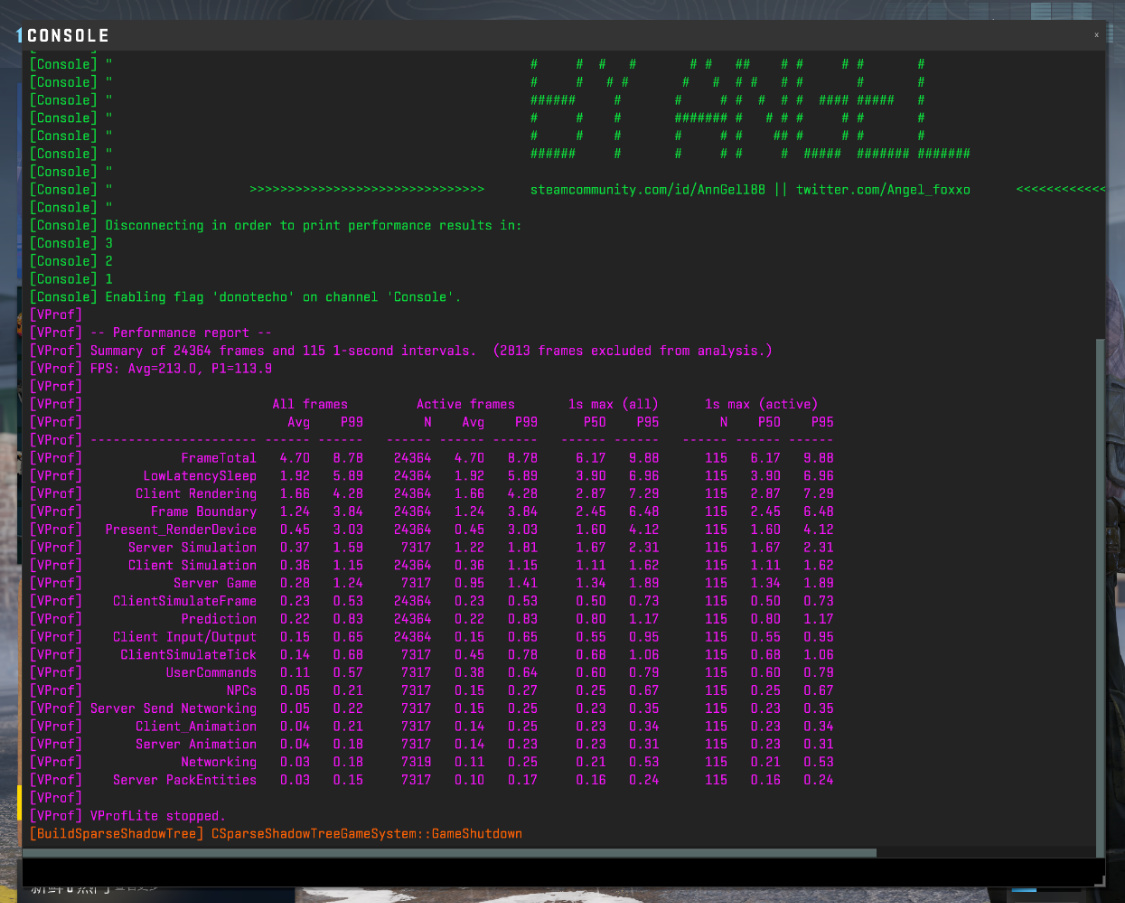Click the console countdown line showing 1
The height and width of the screenshot is (903, 1125).
click(x=71, y=279)
